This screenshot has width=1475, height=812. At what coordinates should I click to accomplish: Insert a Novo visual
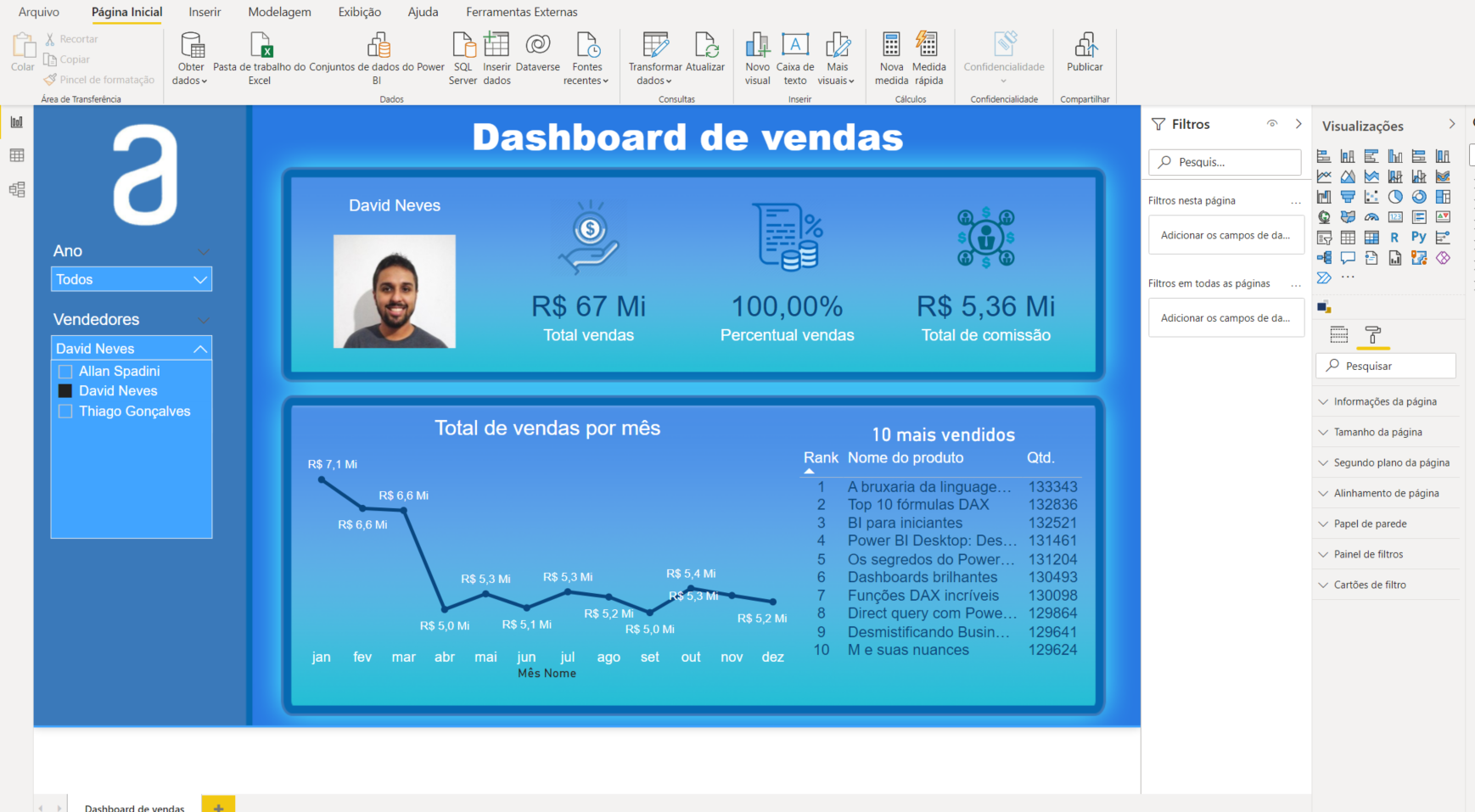(757, 58)
